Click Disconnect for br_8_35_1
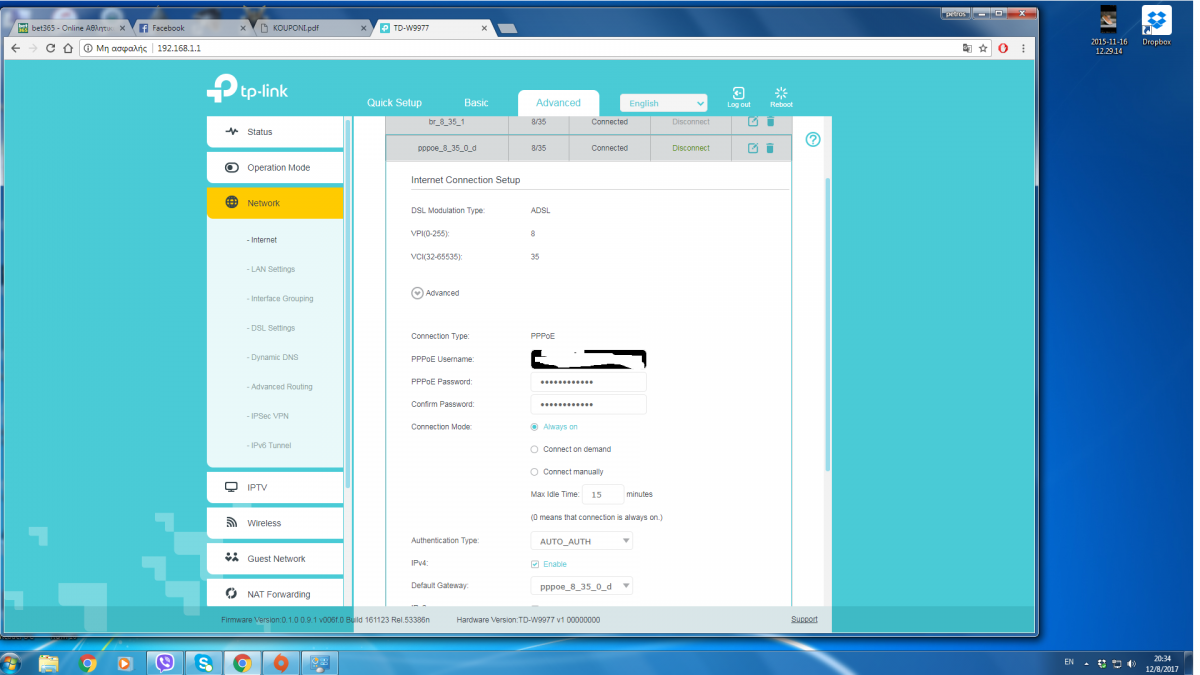Viewport: 1200px width, 675px height. pyautogui.click(x=690, y=121)
